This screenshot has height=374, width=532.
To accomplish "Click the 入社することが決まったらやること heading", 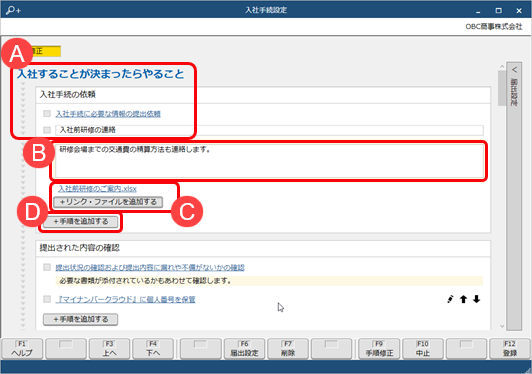I will 100,74.
